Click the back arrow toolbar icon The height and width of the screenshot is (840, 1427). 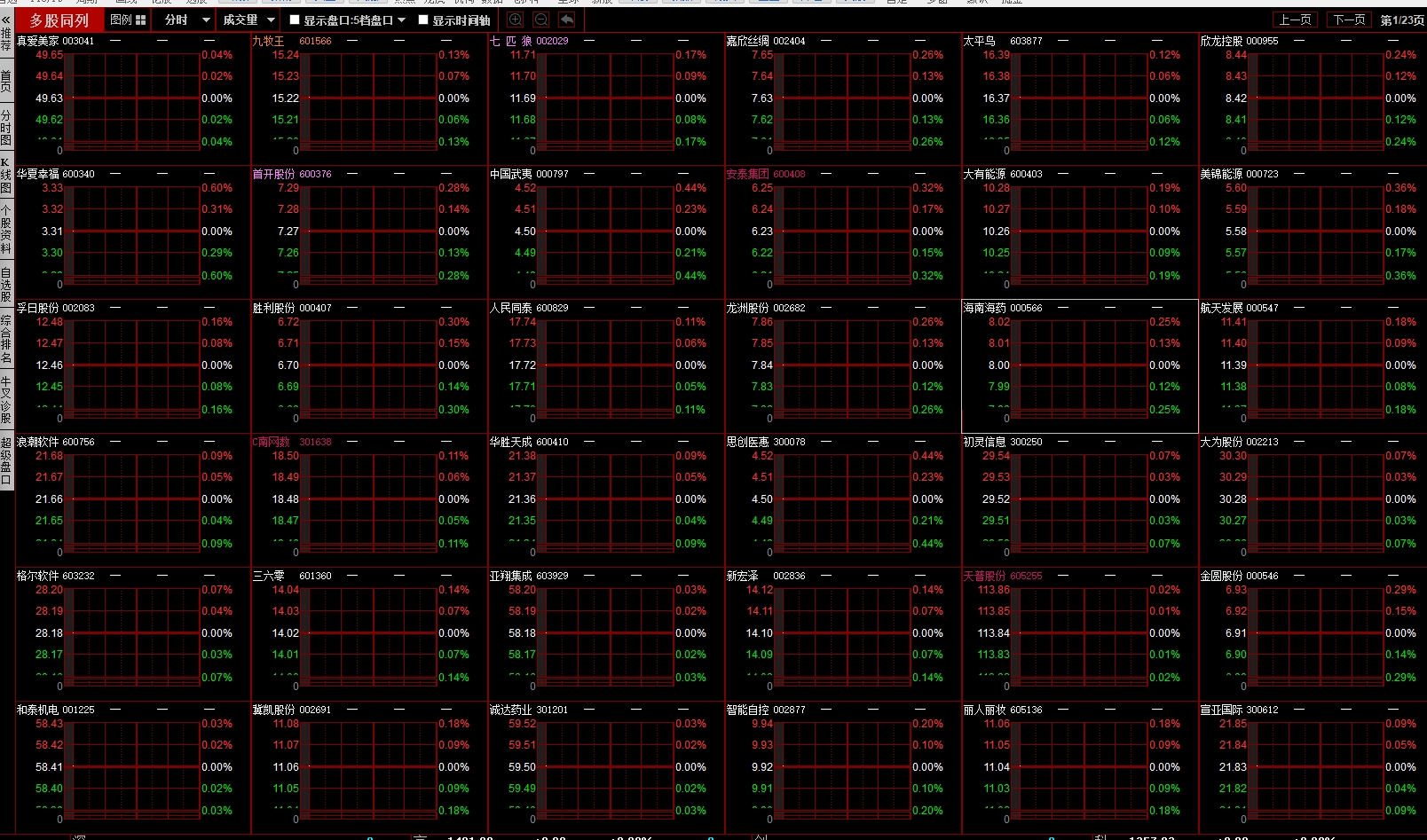[x=567, y=20]
